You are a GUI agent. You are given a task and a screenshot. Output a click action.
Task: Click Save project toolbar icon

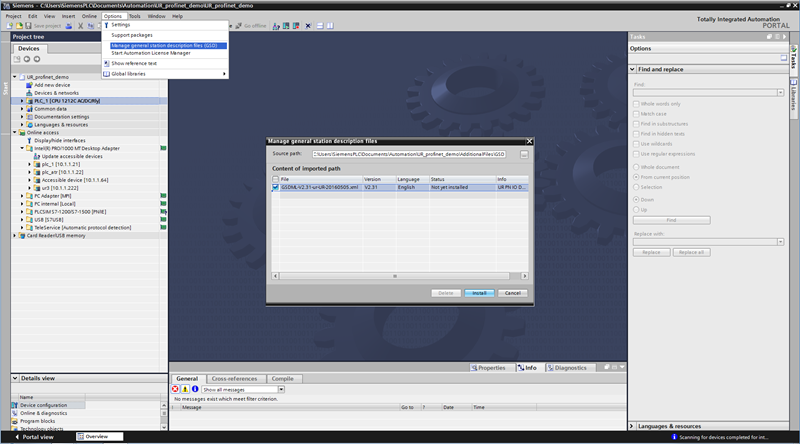click(37, 25)
